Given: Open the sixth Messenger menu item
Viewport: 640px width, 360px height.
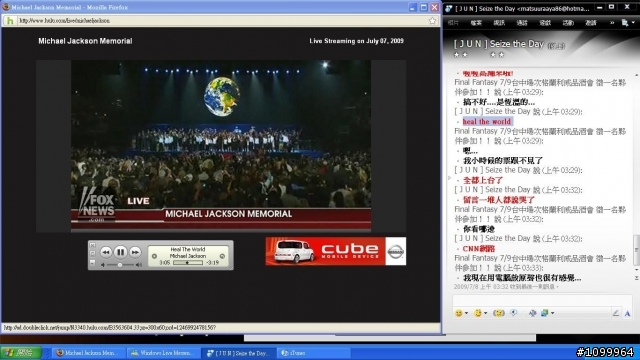Looking at the screenshot, I should point(568,23).
